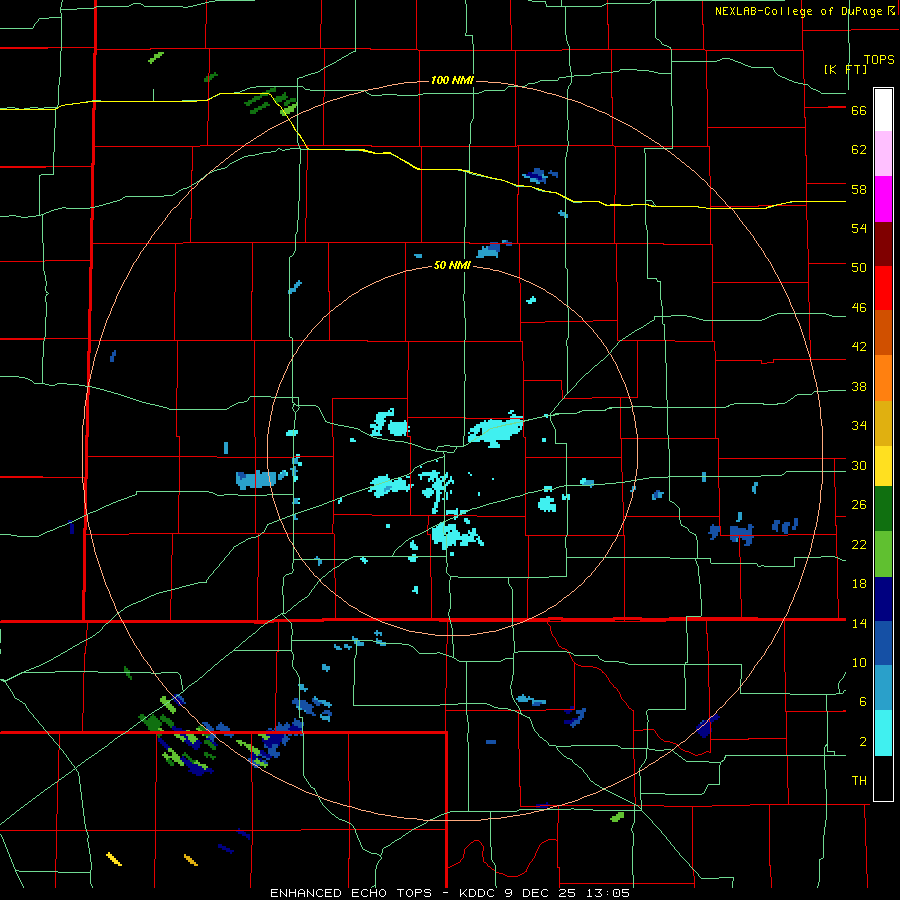This screenshot has width=900, height=900.
Task: Click the orange swatch between 42 and 38
Action: tap(883, 378)
